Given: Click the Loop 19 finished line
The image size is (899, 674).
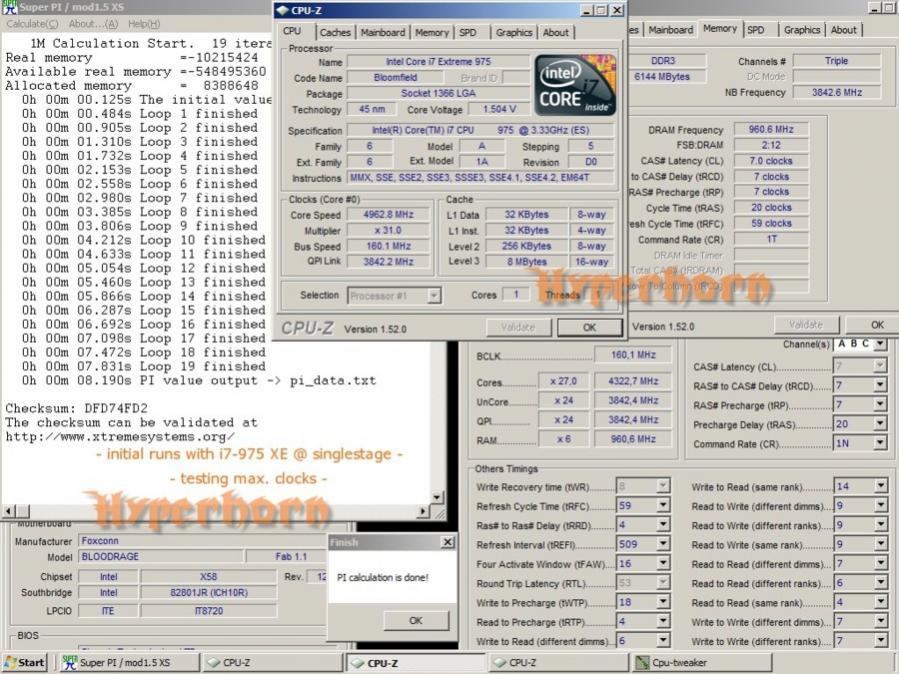Looking at the screenshot, I should 143,366.
